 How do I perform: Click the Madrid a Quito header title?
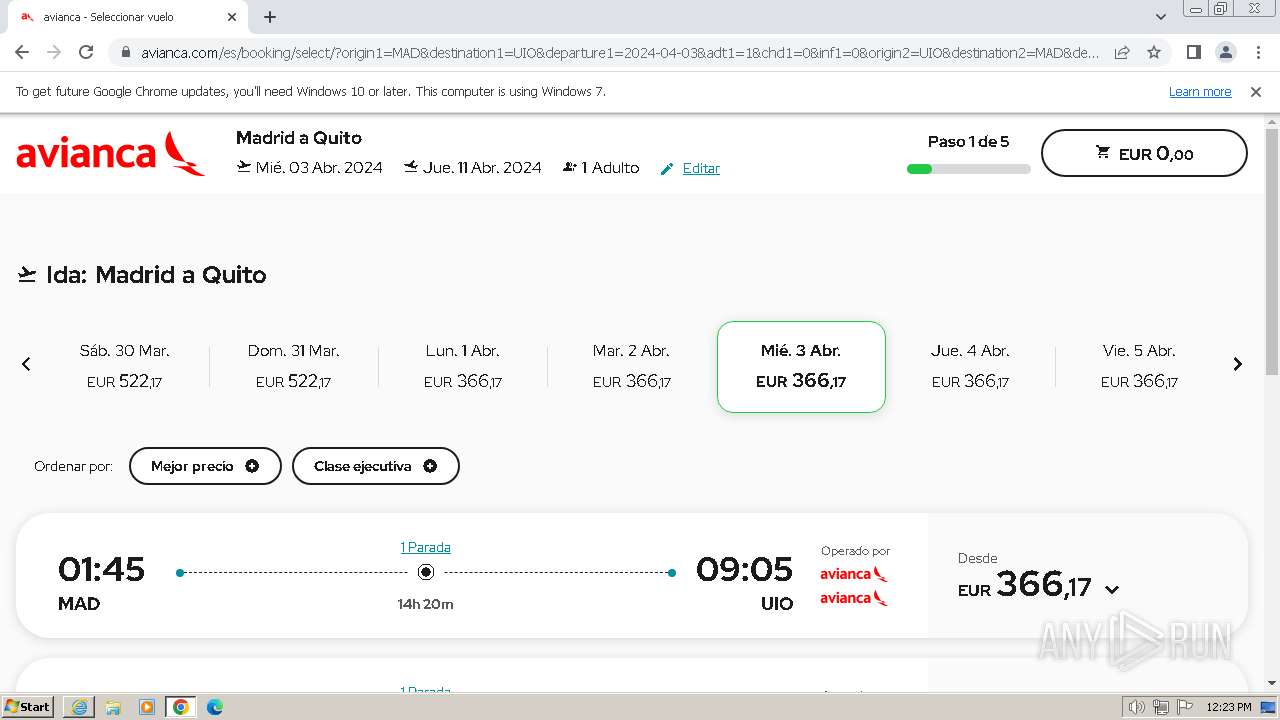coord(299,138)
